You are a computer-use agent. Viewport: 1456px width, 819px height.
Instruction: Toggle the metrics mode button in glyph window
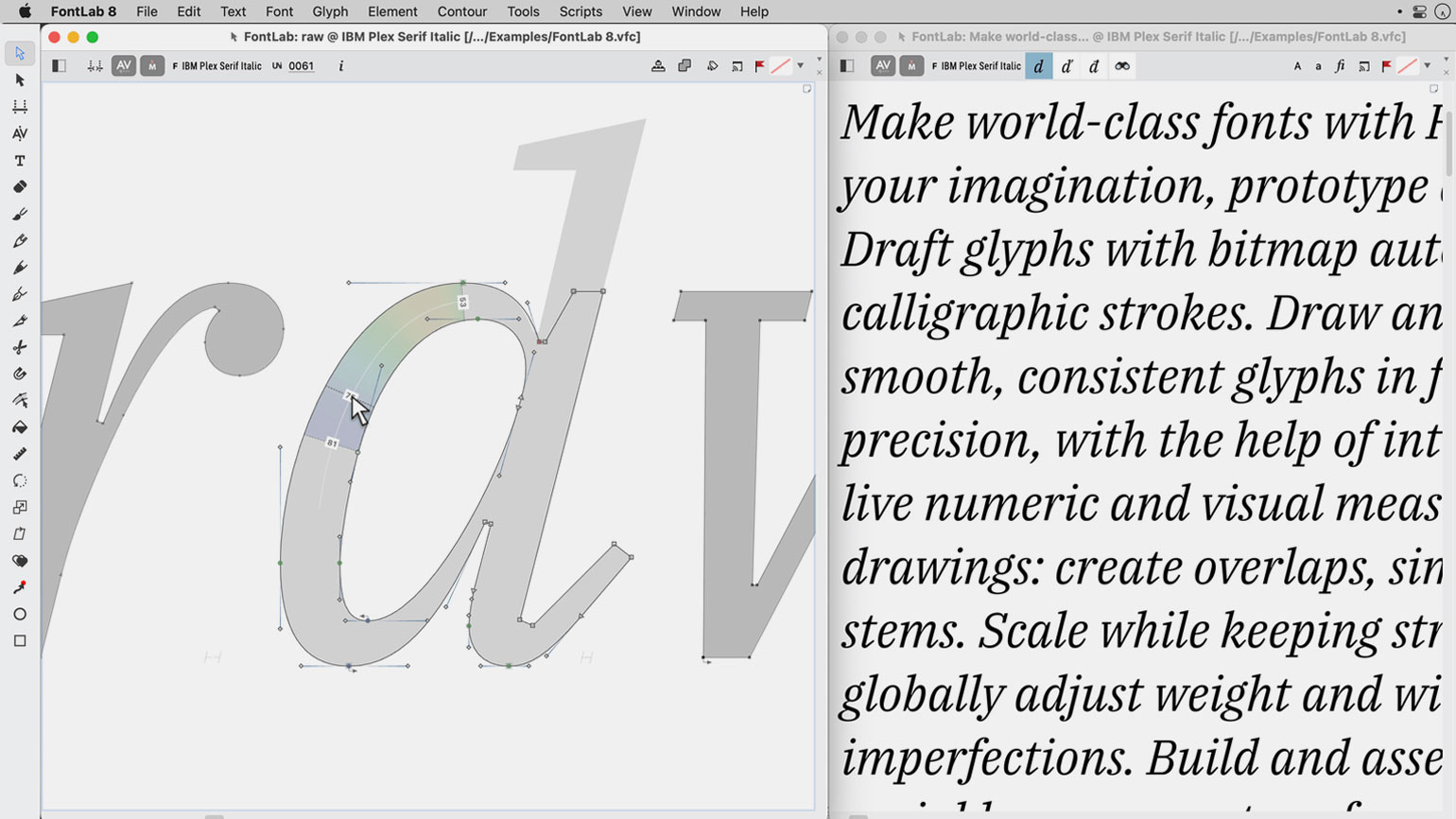tap(152, 66)
